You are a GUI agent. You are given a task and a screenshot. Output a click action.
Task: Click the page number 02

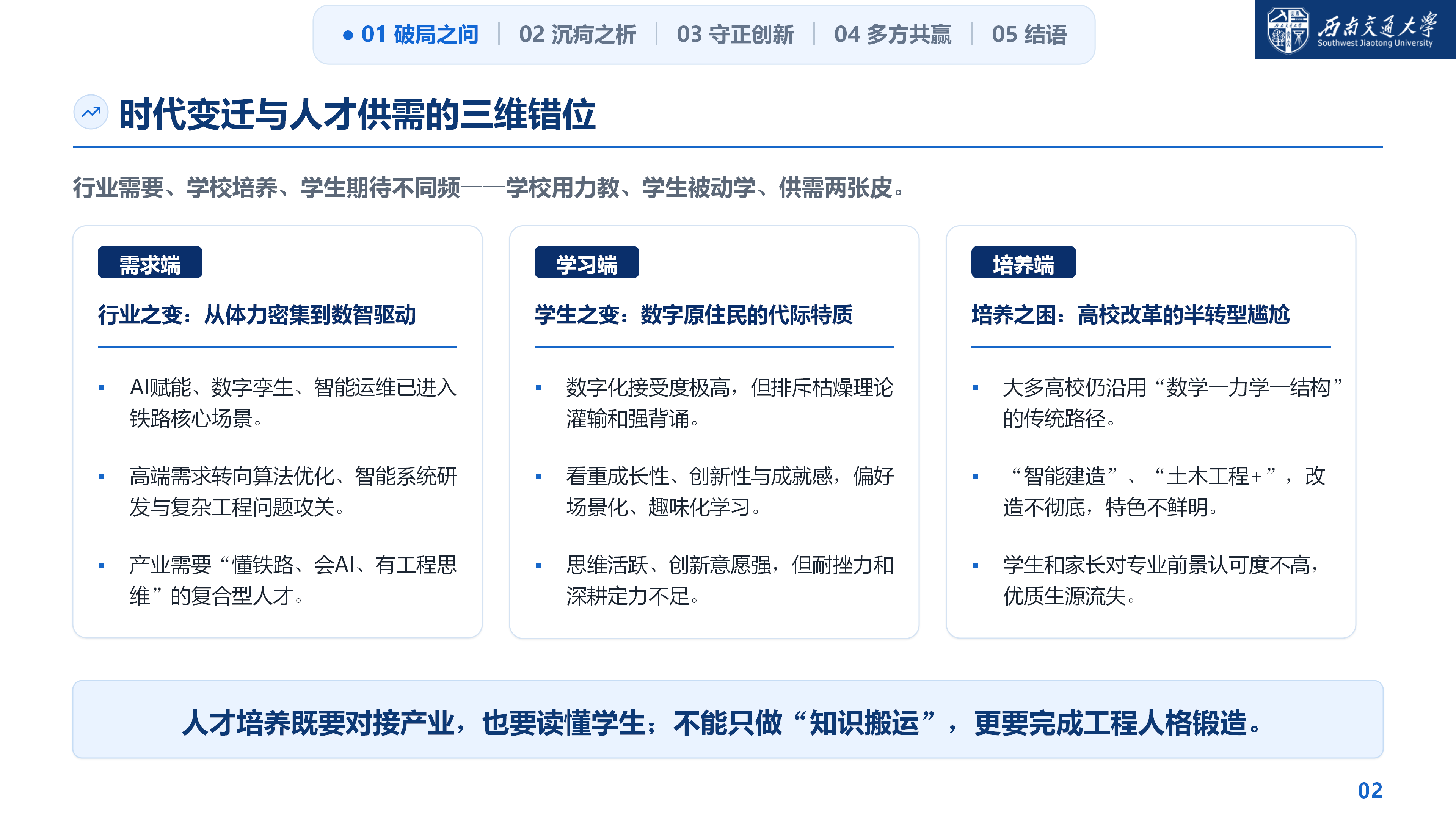pyautogui.click(x=1370, y=791)
